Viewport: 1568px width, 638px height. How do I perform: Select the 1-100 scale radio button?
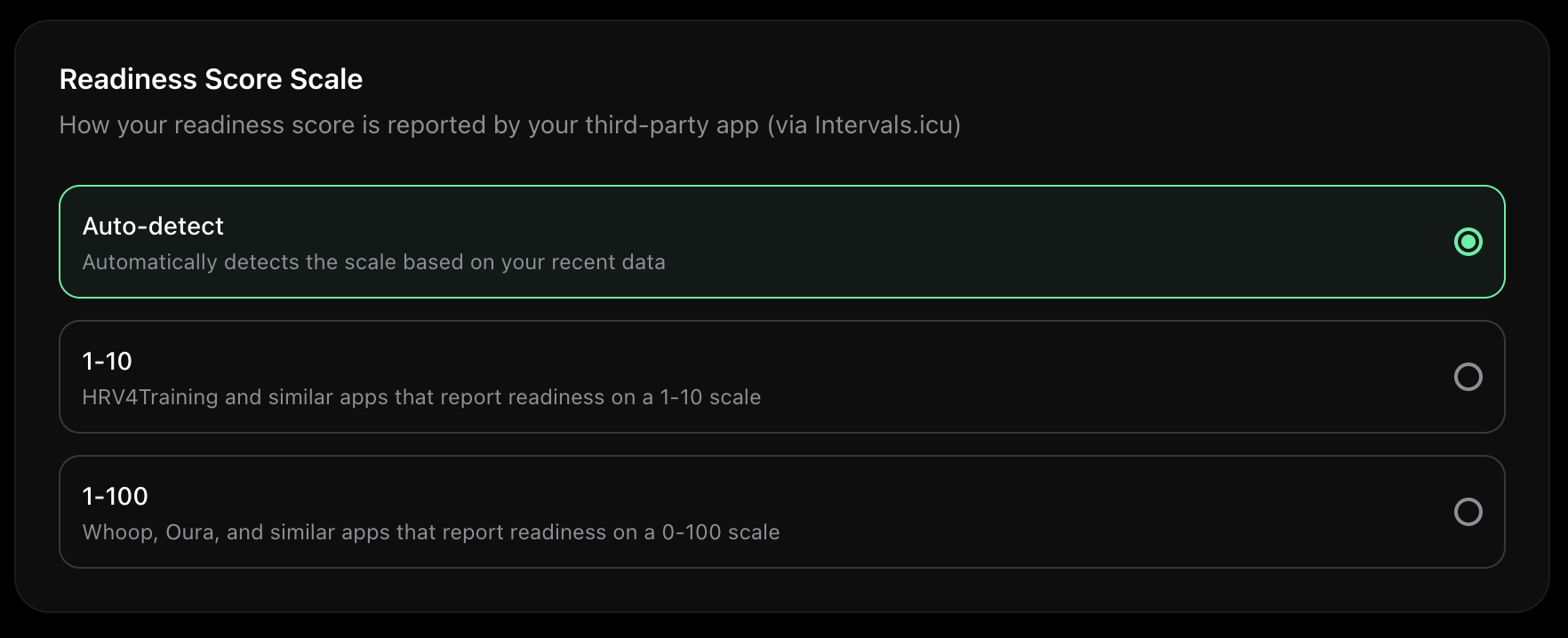(1468, 512)
